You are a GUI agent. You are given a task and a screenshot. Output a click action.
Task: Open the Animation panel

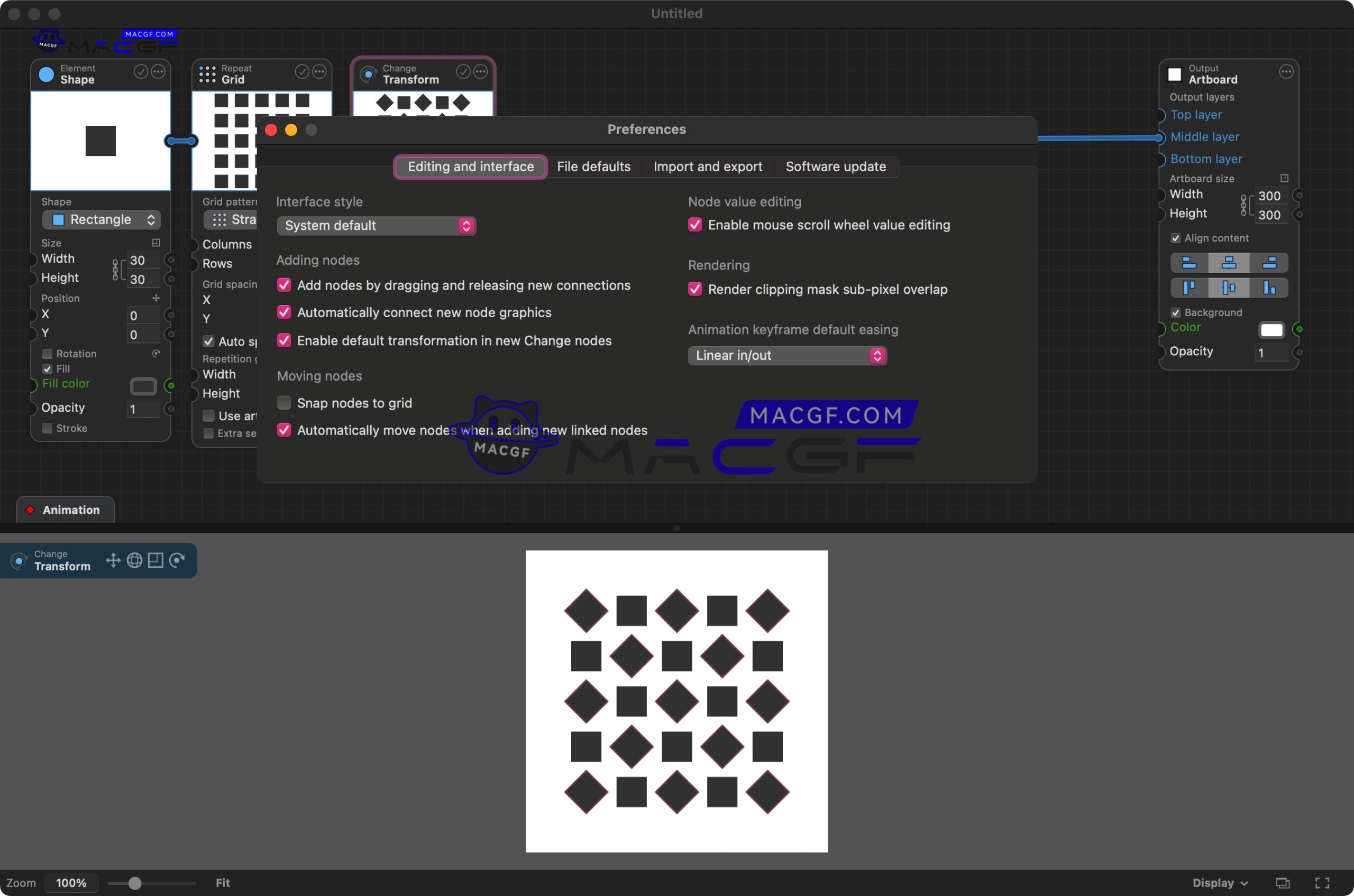tap(65, 509)
